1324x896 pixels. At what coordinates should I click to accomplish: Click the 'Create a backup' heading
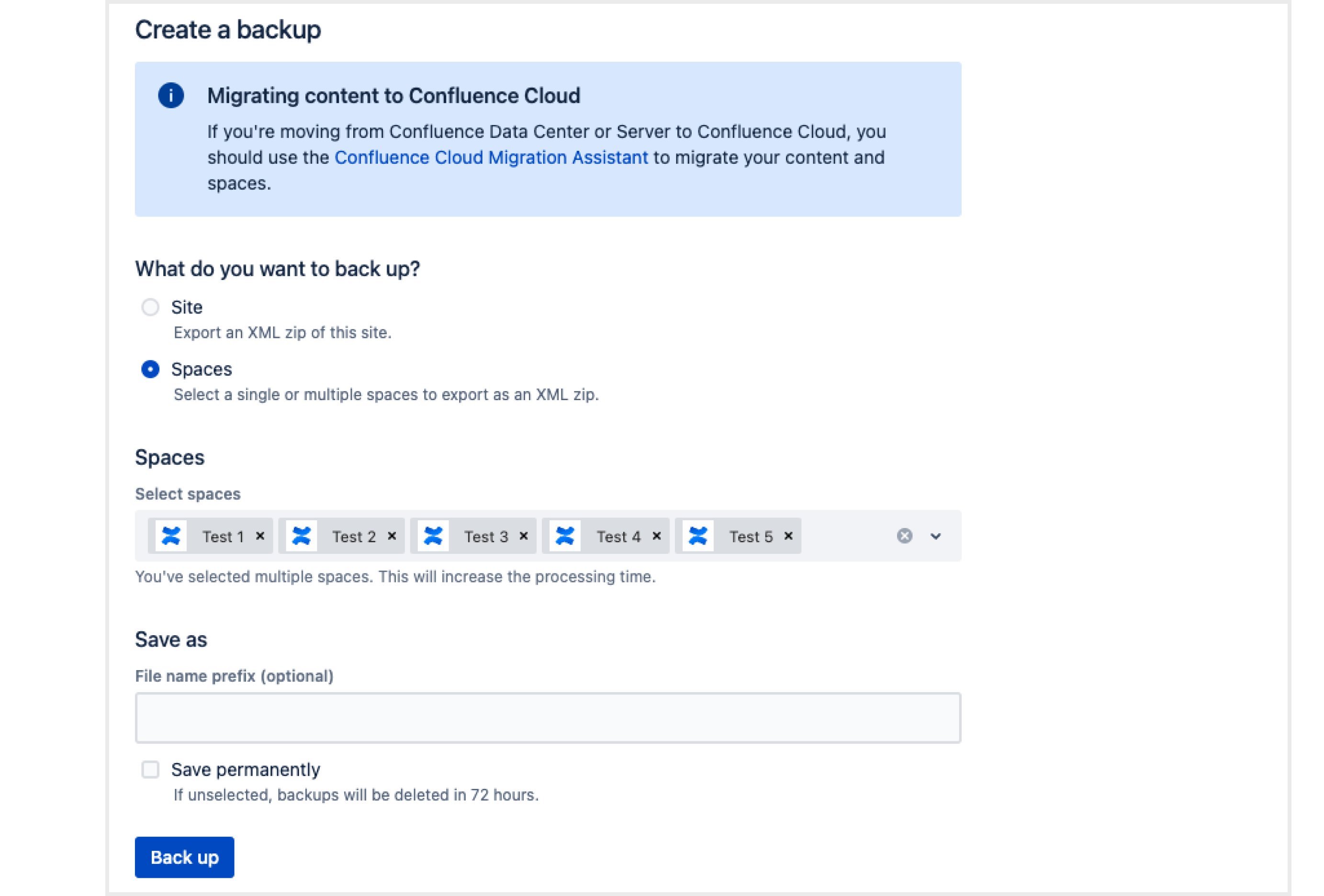pyautogui.click(x=228, y=30)
